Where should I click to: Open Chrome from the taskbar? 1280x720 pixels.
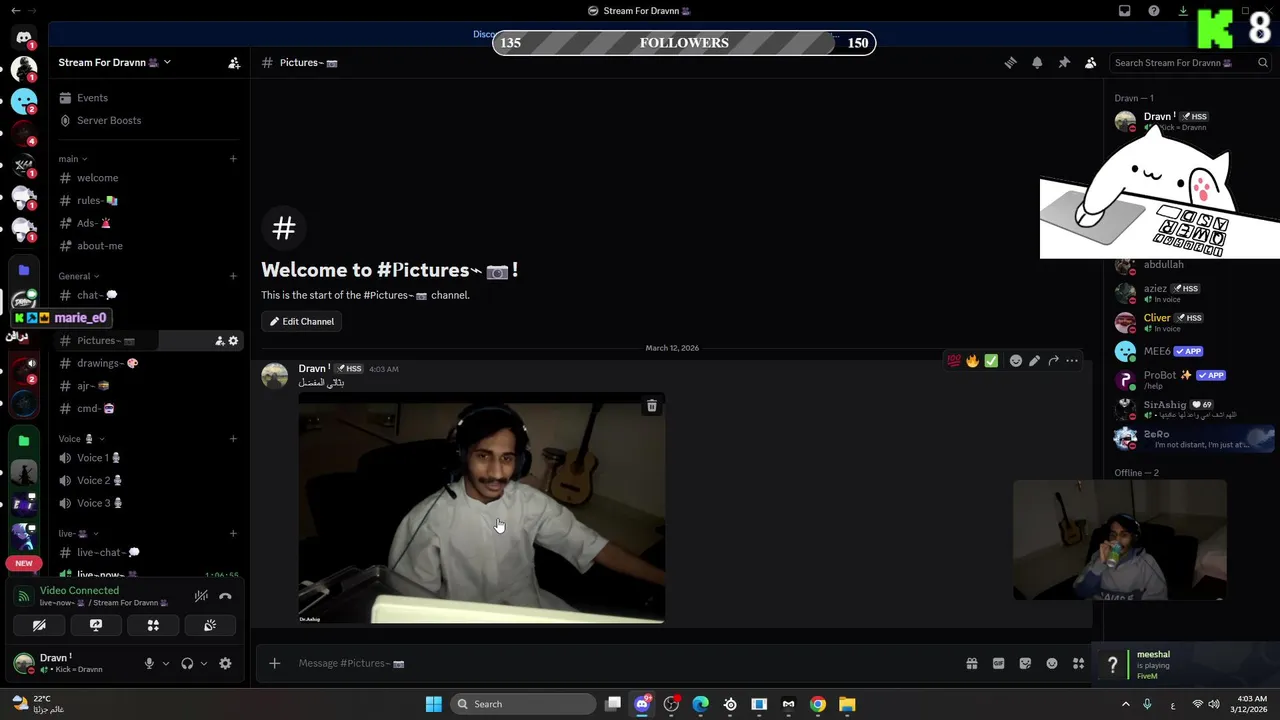tap(817, 704)
